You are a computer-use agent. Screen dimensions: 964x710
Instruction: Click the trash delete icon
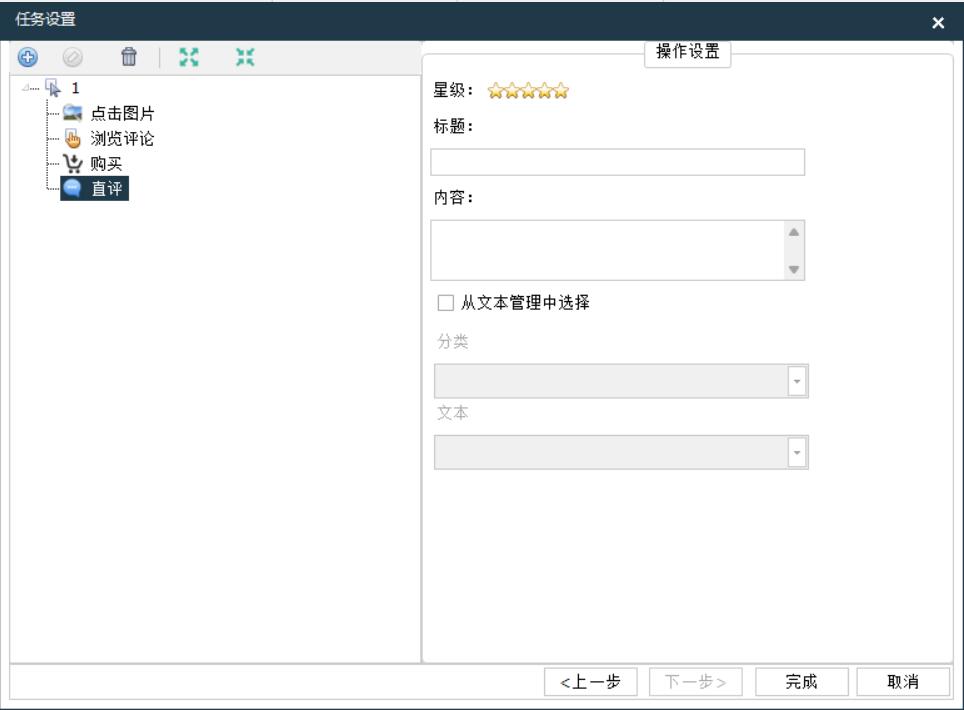pyautogui.click(x=128, y=58)
